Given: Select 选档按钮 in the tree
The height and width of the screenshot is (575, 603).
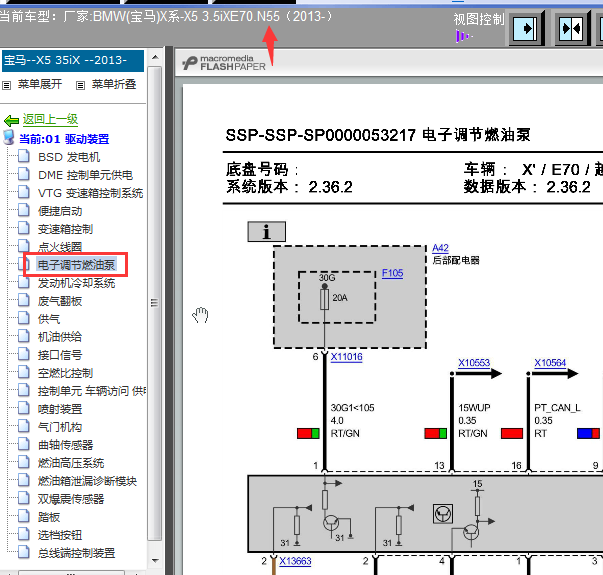Looking at the screenshot, I should click(x=60, y=535).
